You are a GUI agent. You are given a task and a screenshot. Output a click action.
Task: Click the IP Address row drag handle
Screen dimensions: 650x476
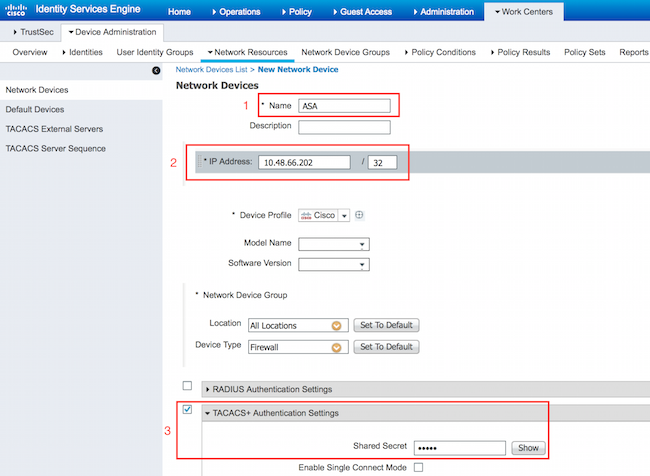coord(200,162)
